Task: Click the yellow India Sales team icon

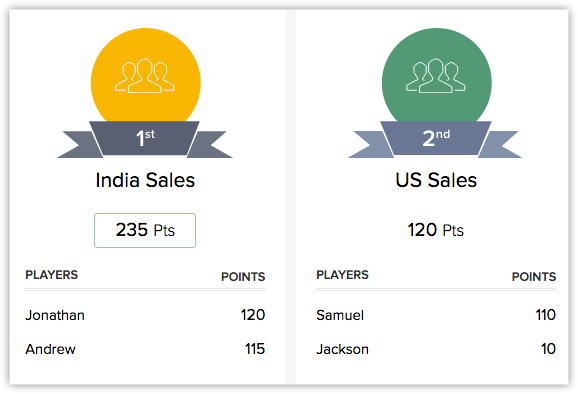Action: [x=146, y=75]
